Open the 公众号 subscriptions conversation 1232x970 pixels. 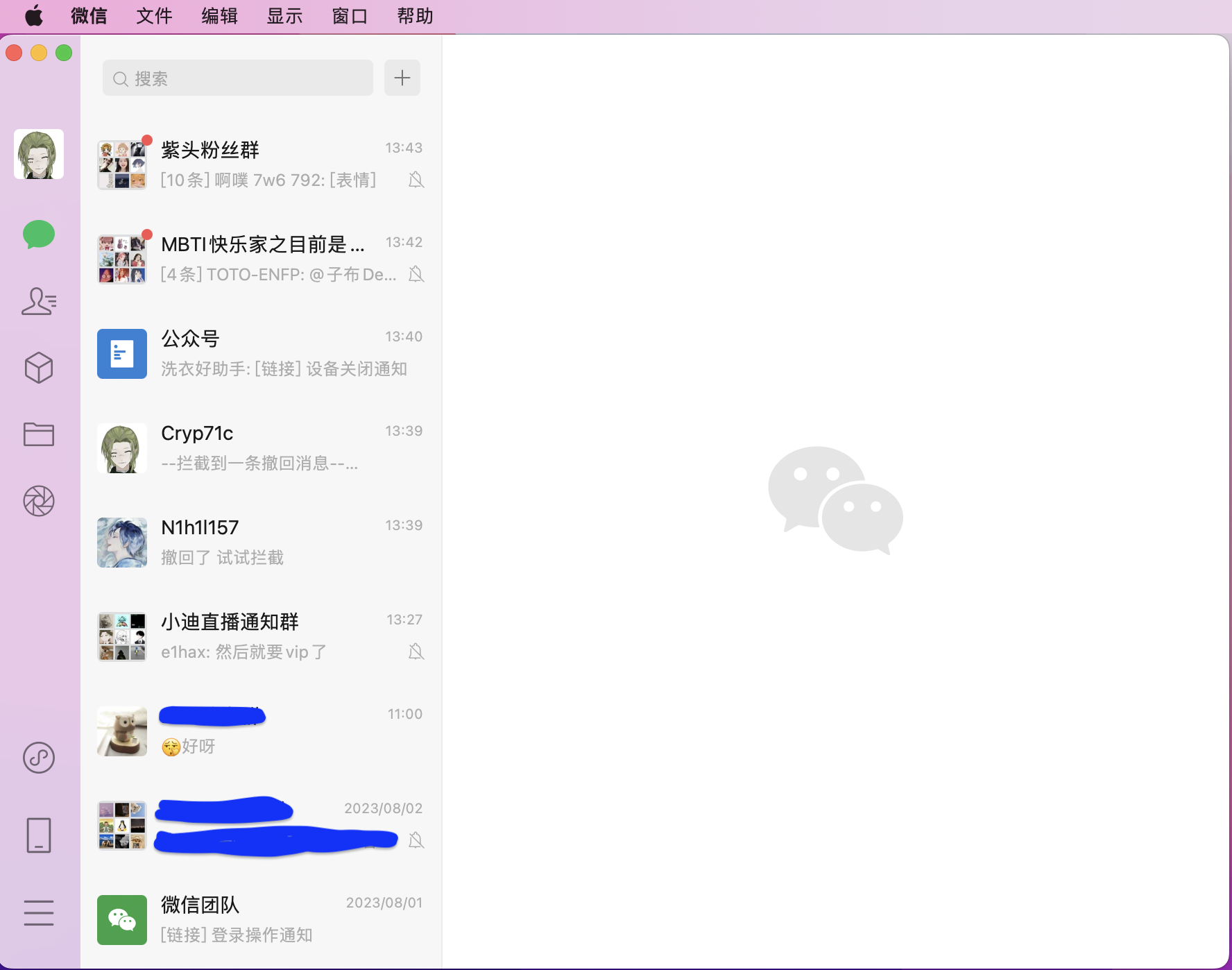[261, 353]
